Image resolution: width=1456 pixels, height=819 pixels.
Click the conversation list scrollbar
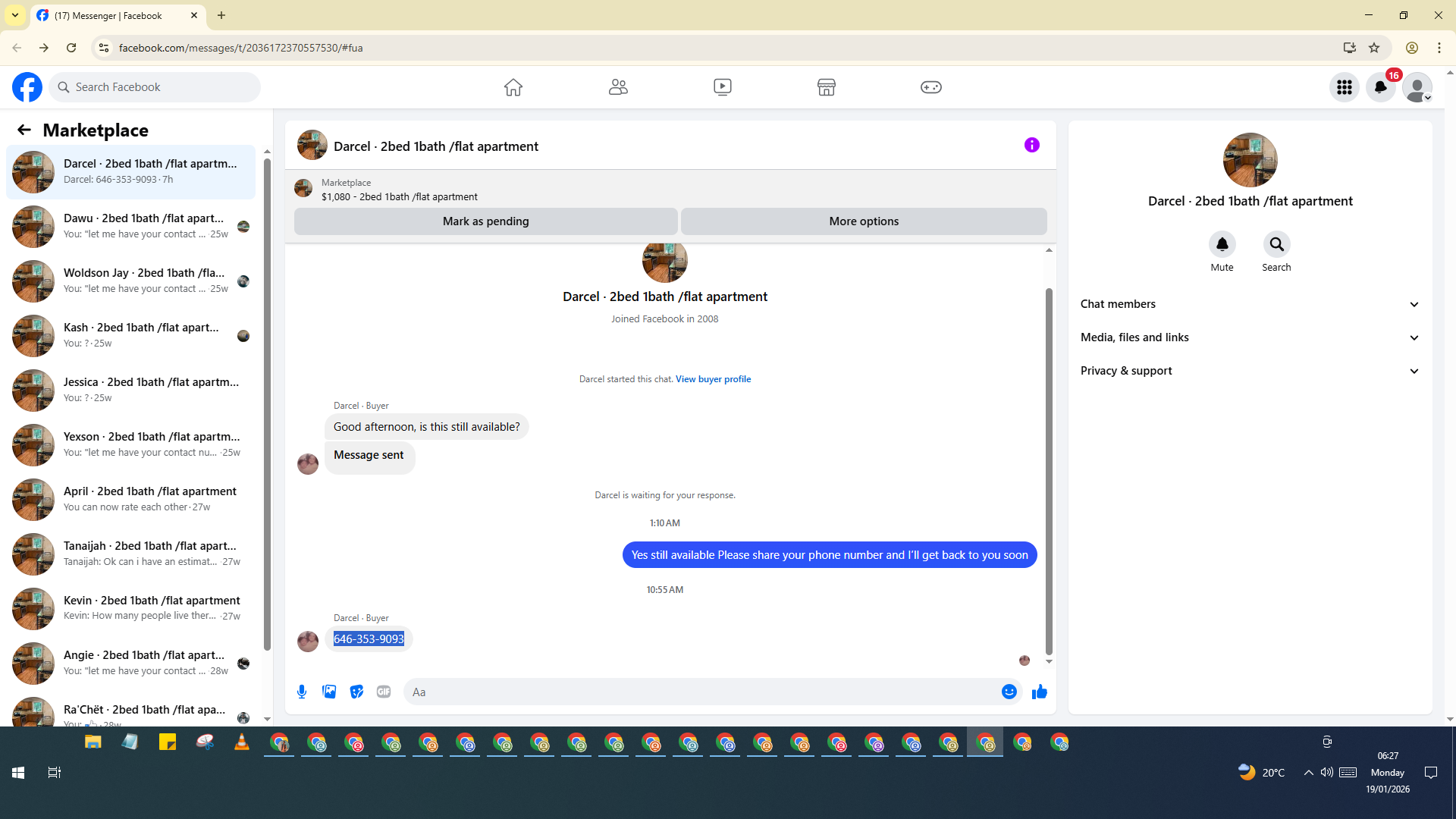tap(267, 402)
